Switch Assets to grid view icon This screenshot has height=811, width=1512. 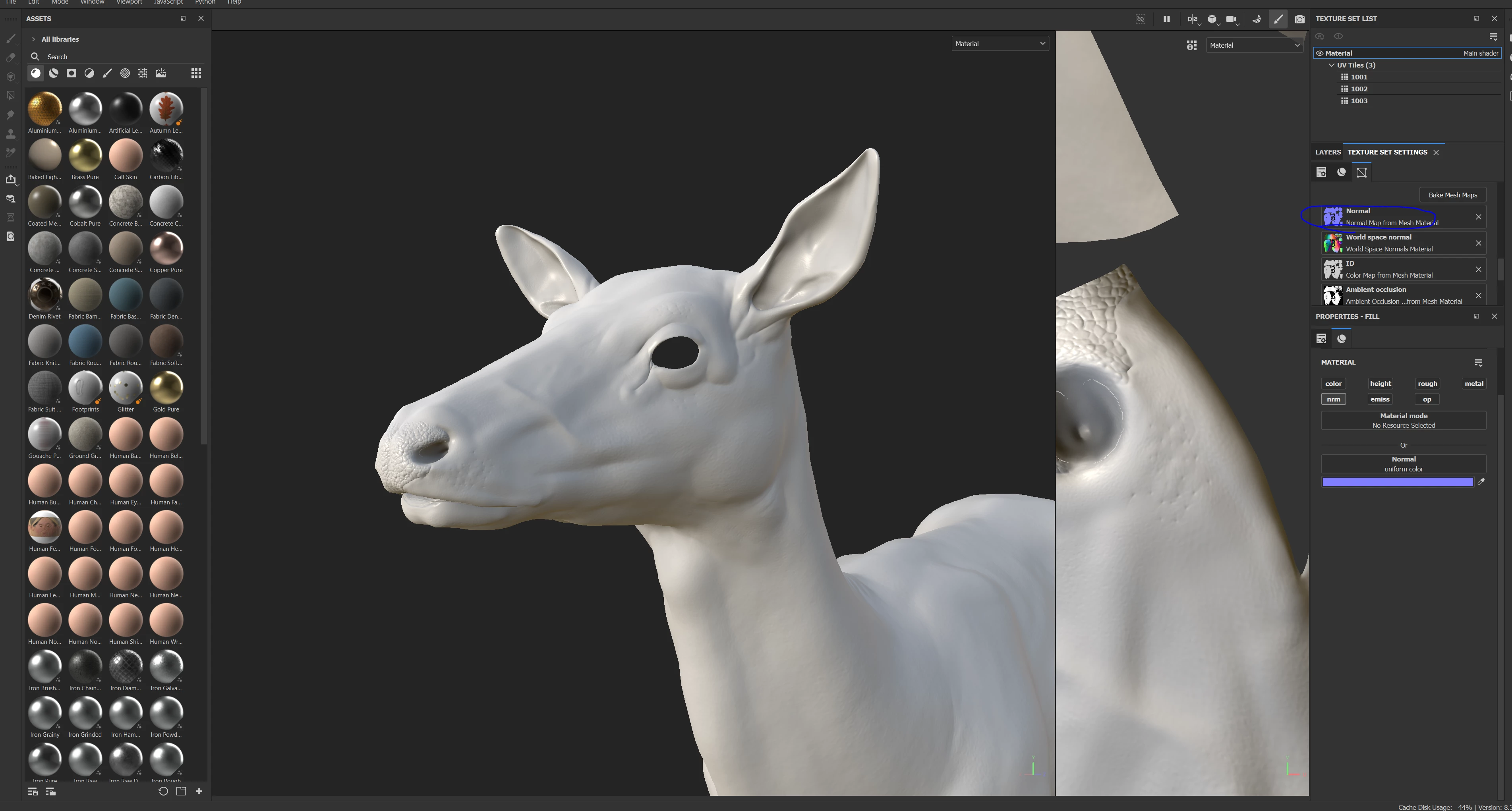[196, 73]
